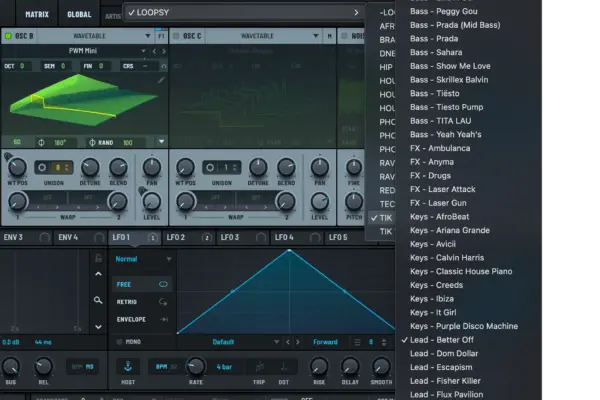Click the TRIP triplet note icon
Viewport: 600px width, 400px height.
259,367
